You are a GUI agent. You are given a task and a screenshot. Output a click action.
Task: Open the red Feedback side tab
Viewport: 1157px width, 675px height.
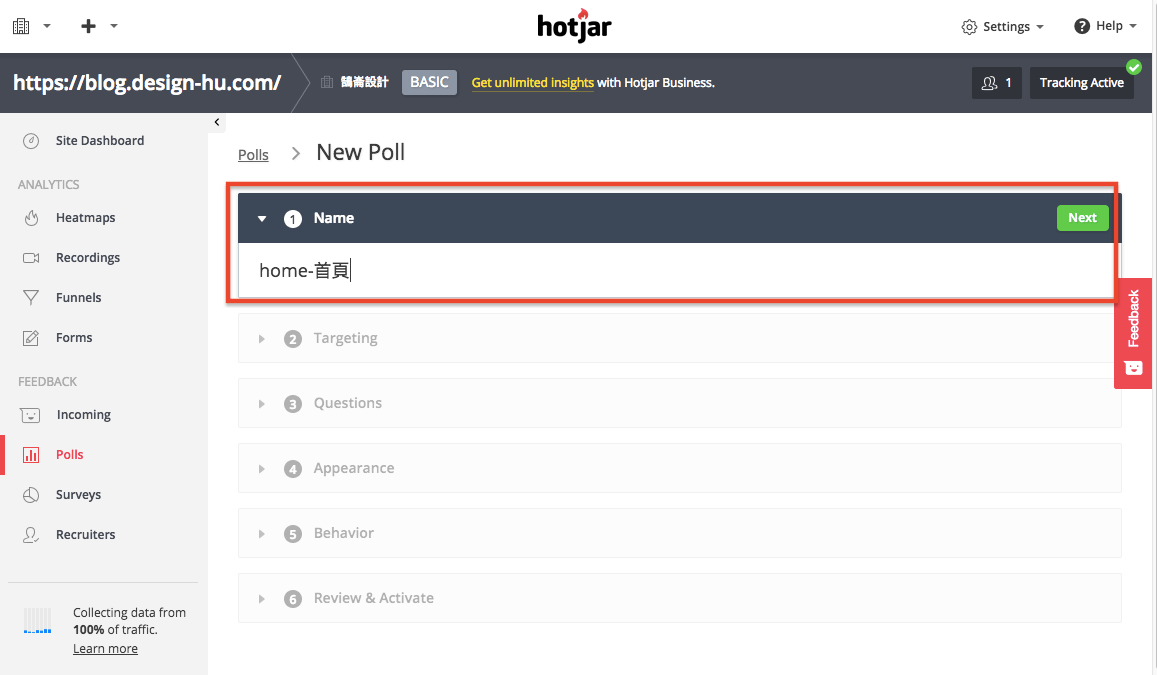click(x=1133, y=332)
